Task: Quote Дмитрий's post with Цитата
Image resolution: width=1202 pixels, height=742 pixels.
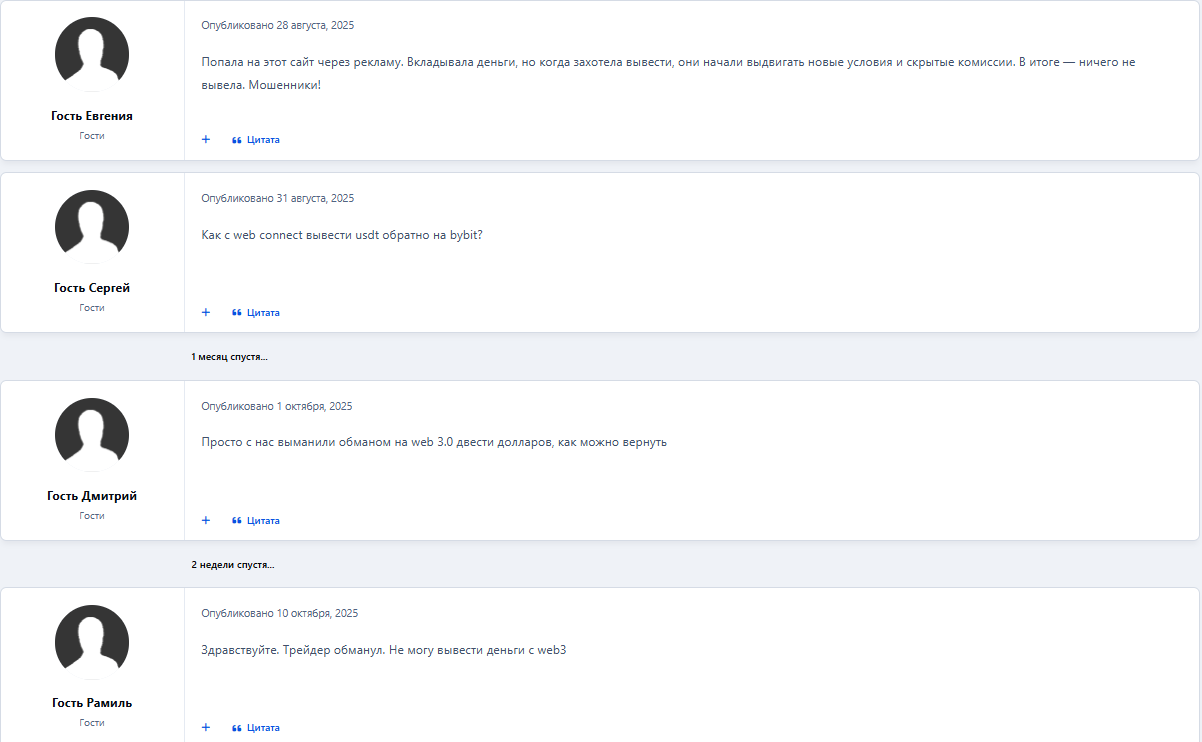Action: coord(256,521)
